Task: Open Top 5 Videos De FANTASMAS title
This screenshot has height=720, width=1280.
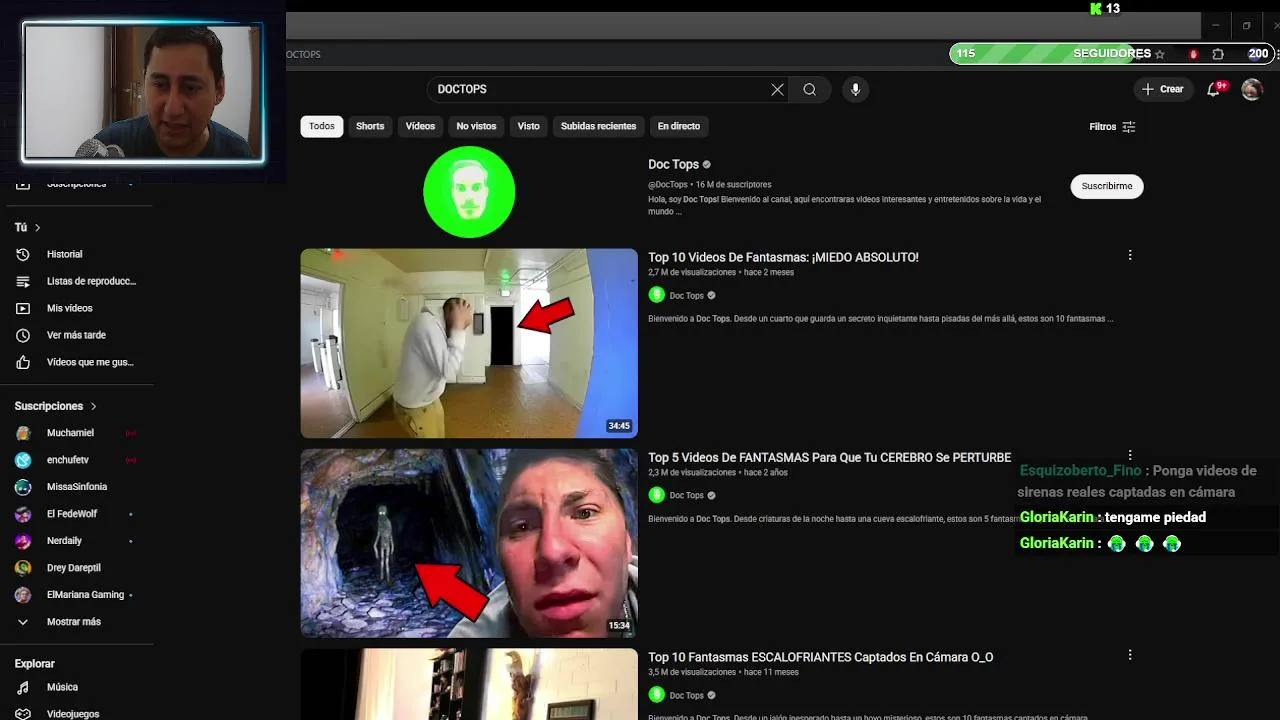Action: [x=829, y=458]
